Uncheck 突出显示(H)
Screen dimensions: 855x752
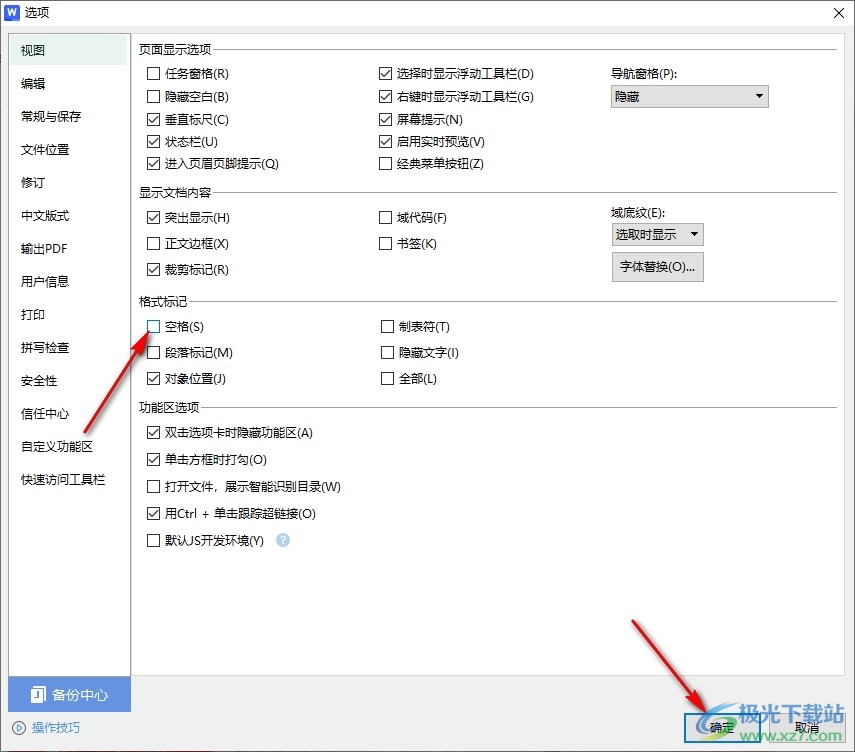pyautogui.click(x=154, y=218)
